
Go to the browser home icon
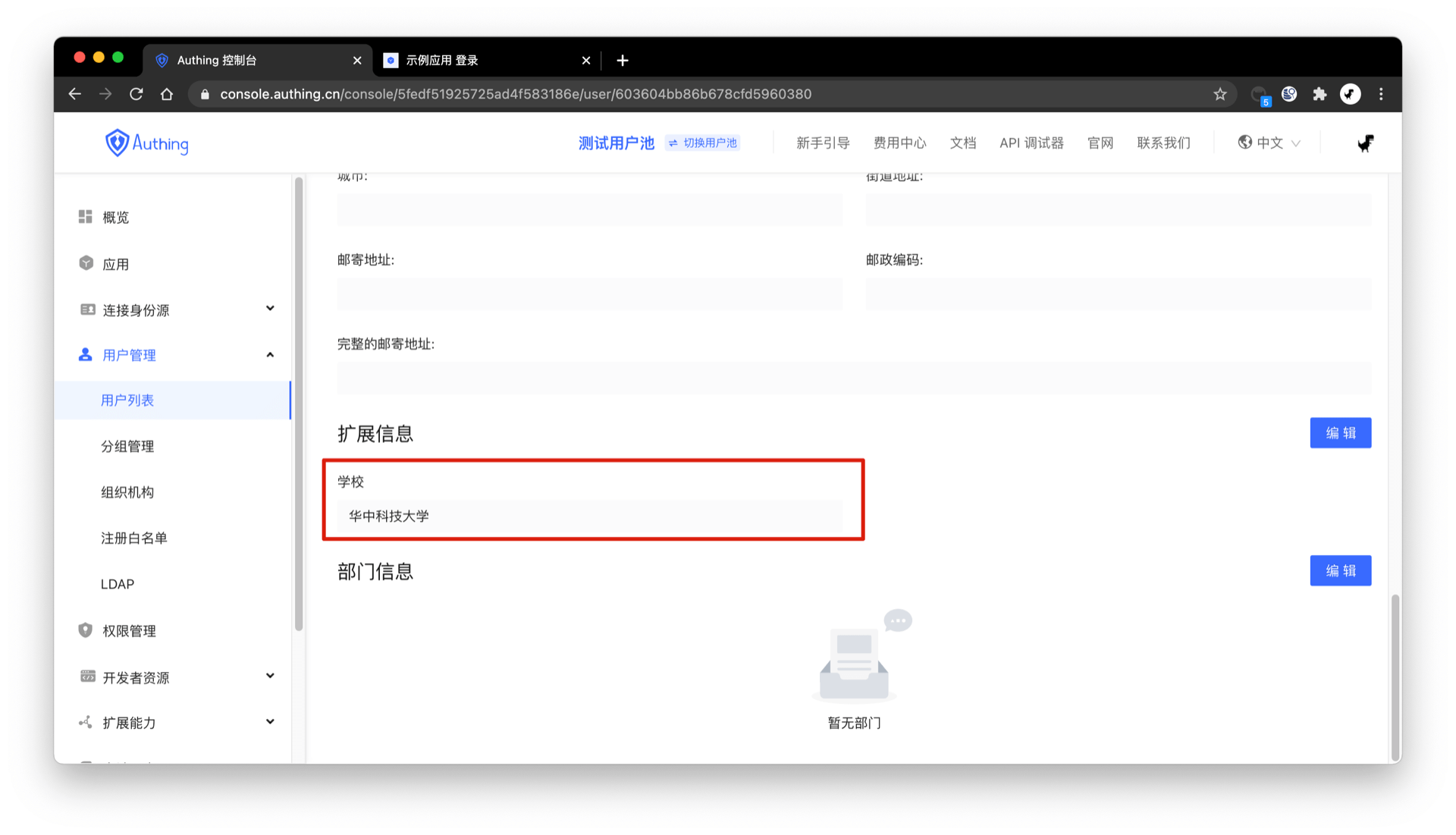167,94
